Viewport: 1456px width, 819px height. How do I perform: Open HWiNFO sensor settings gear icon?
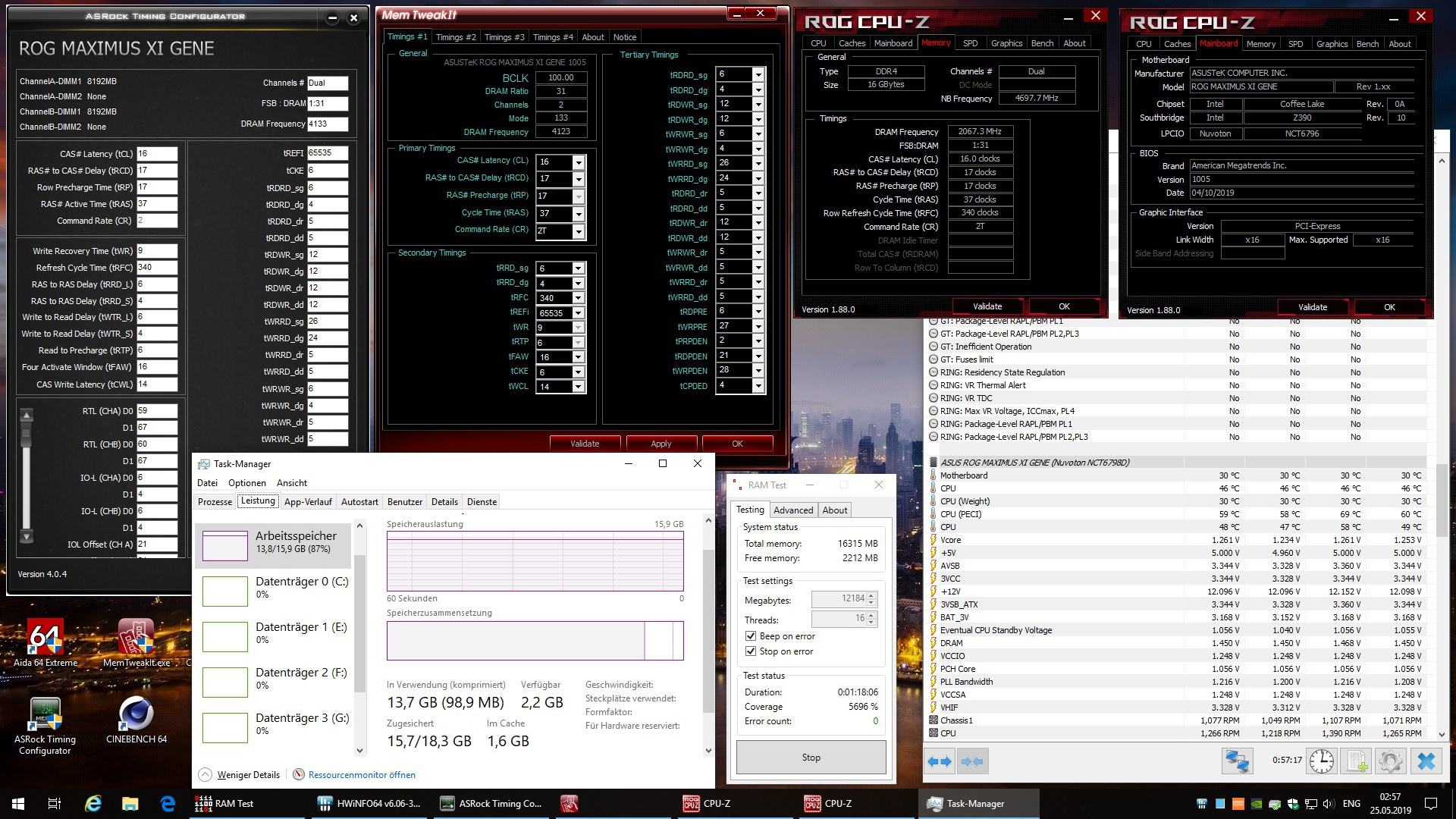[x=1391, y=761]
